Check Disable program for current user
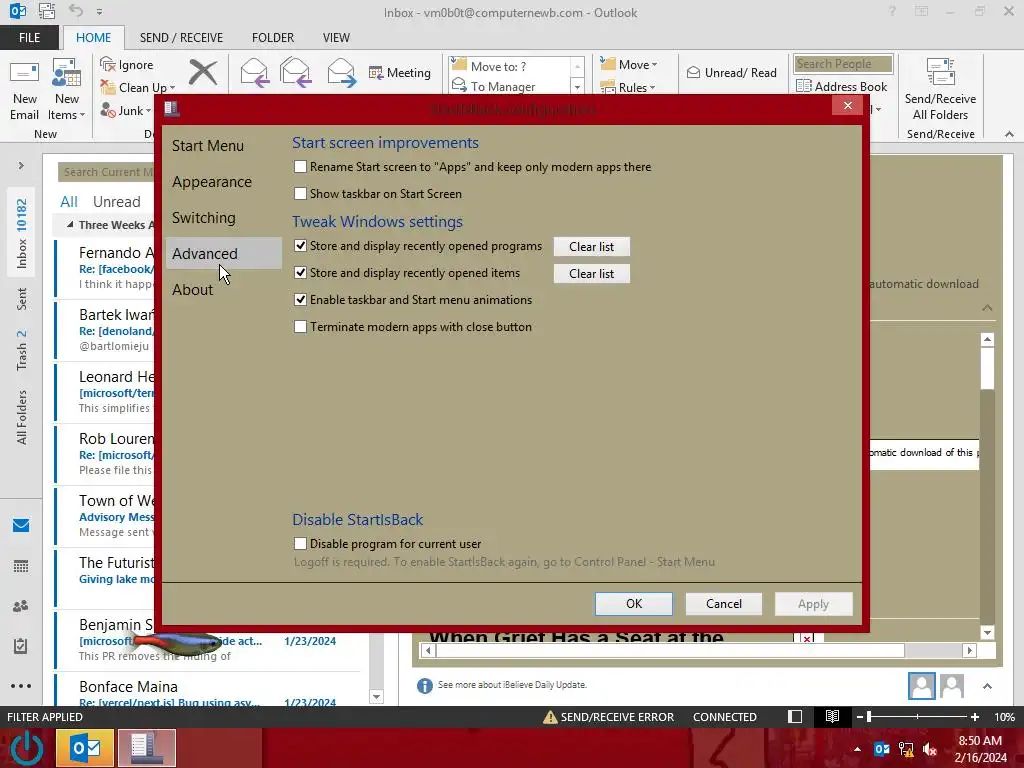This screenshot has height=768, width=1024. click(x=300, y=543)
